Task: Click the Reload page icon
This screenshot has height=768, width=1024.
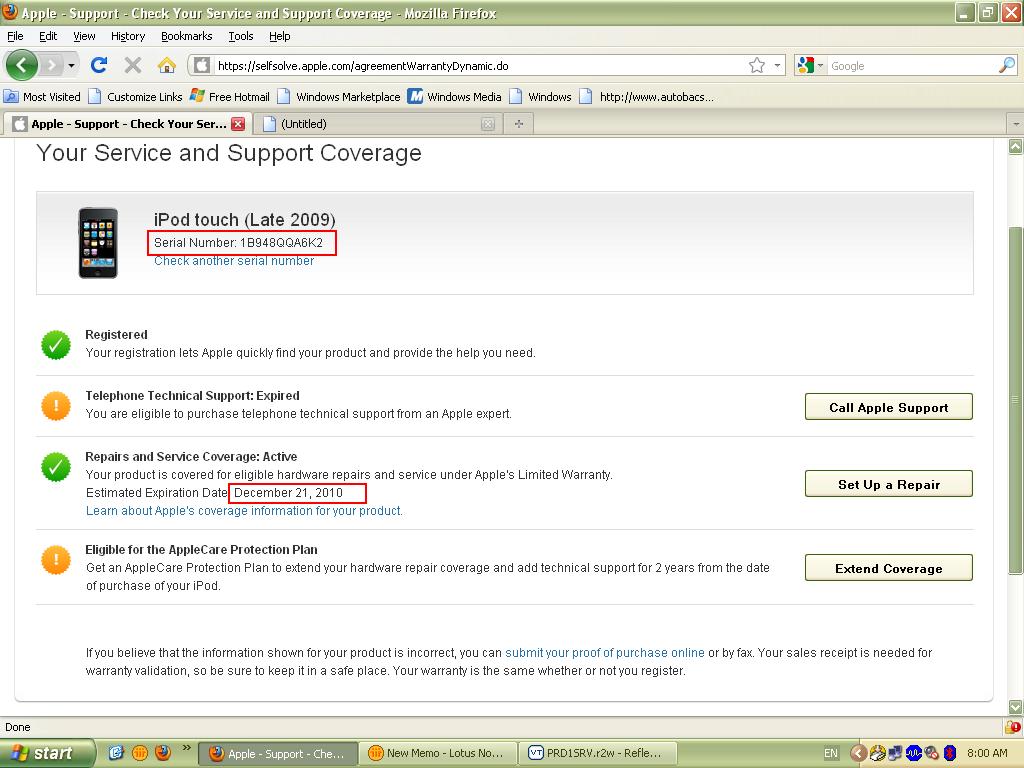Action: click(98, 66)
